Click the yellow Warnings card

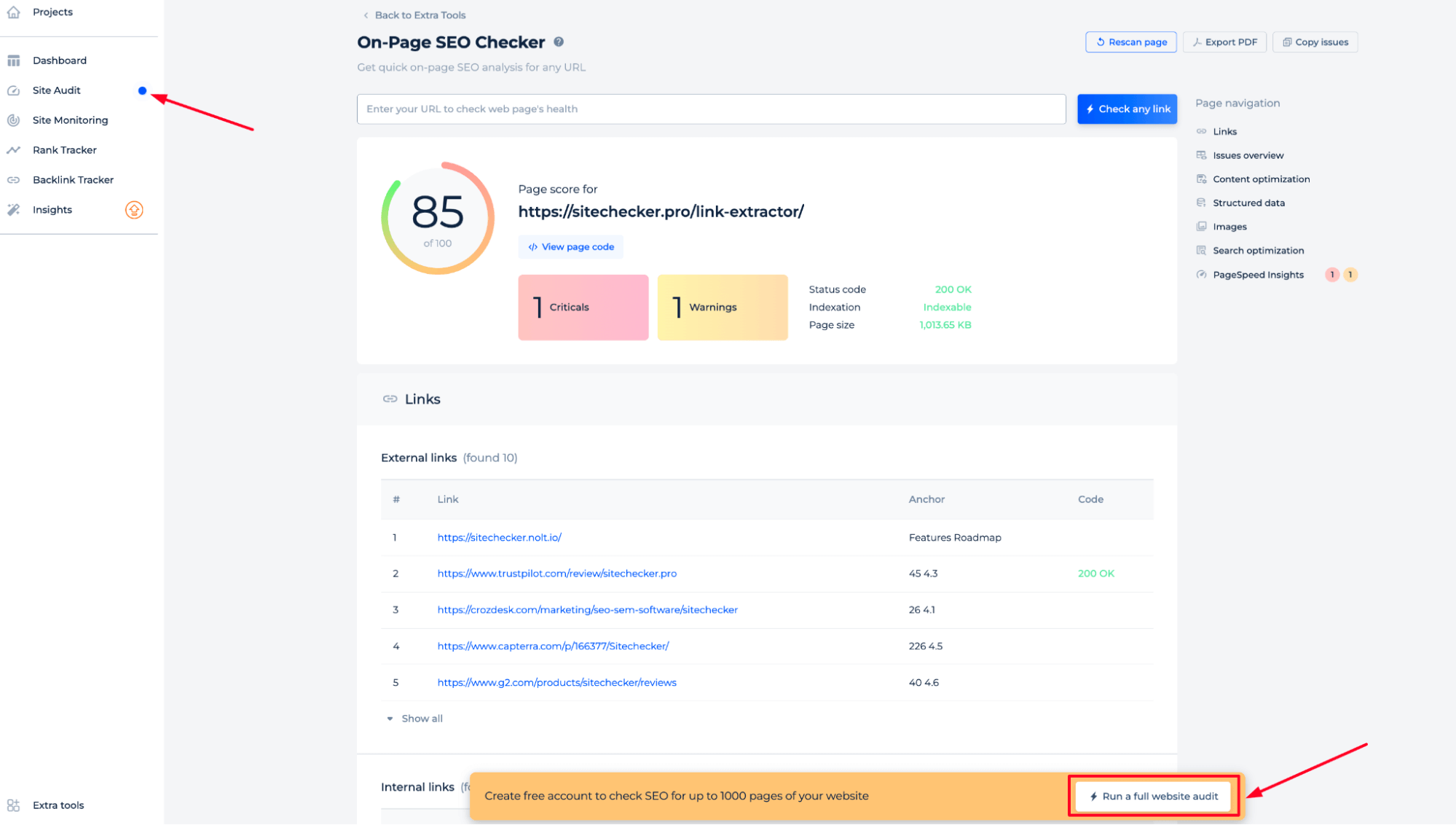(722, 308)
